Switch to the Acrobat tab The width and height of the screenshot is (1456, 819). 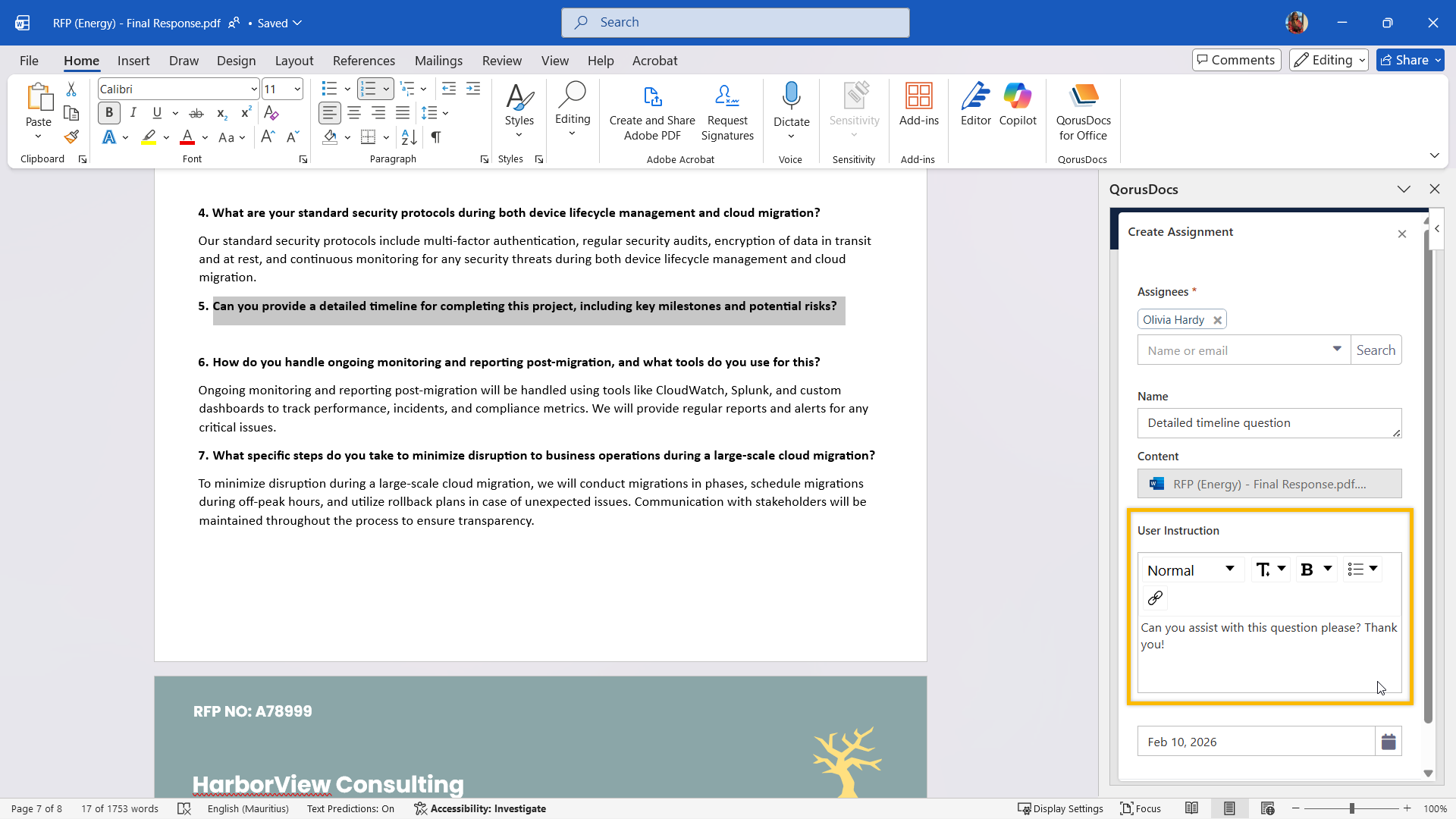pyautogui.click(x=654, y=61)
